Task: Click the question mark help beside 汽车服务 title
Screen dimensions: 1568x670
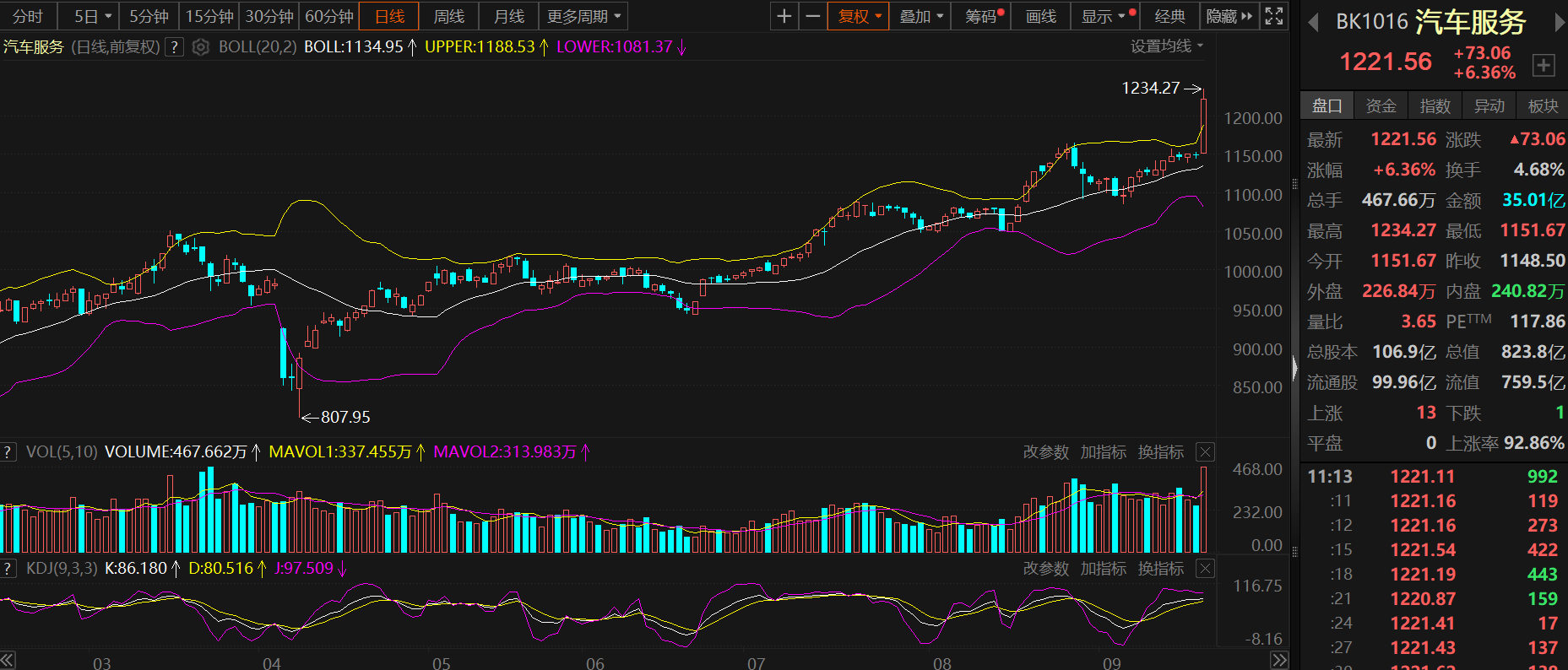Action: (x=174, y=47)
